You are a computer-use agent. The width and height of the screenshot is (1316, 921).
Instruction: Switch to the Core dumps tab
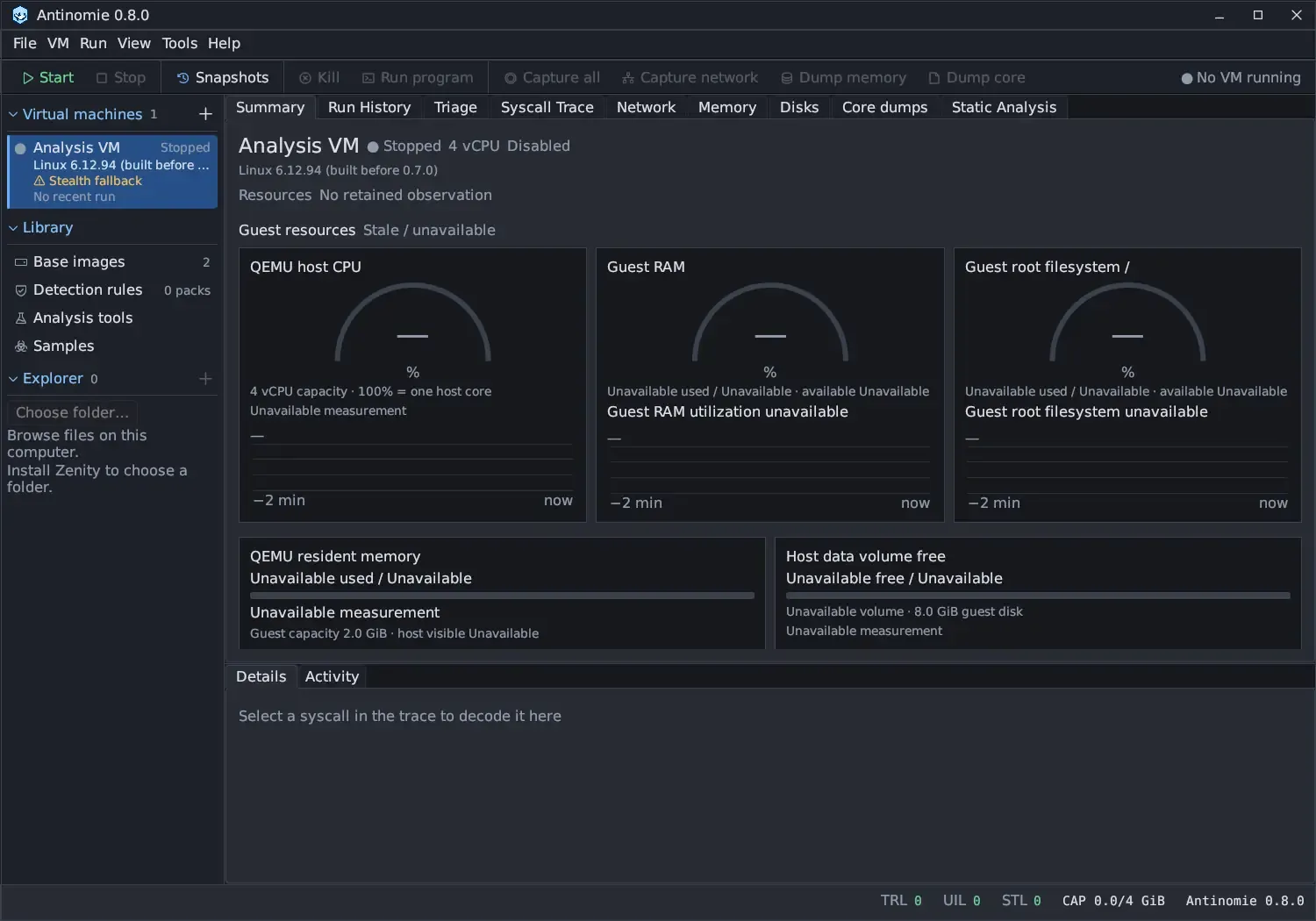[884, 107]
